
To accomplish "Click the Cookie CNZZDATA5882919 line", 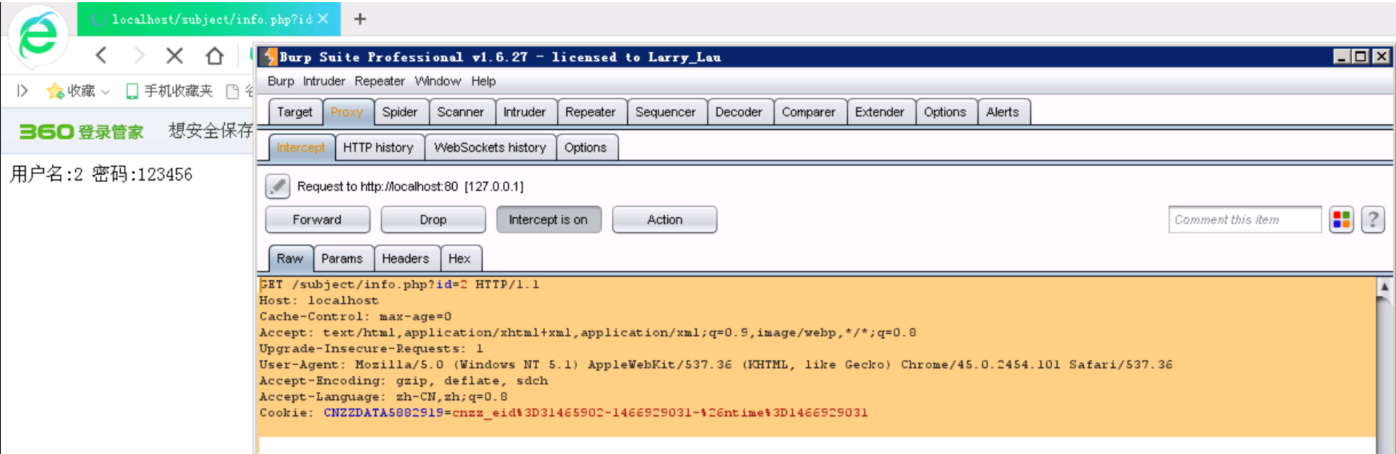I will pos(563,413).
